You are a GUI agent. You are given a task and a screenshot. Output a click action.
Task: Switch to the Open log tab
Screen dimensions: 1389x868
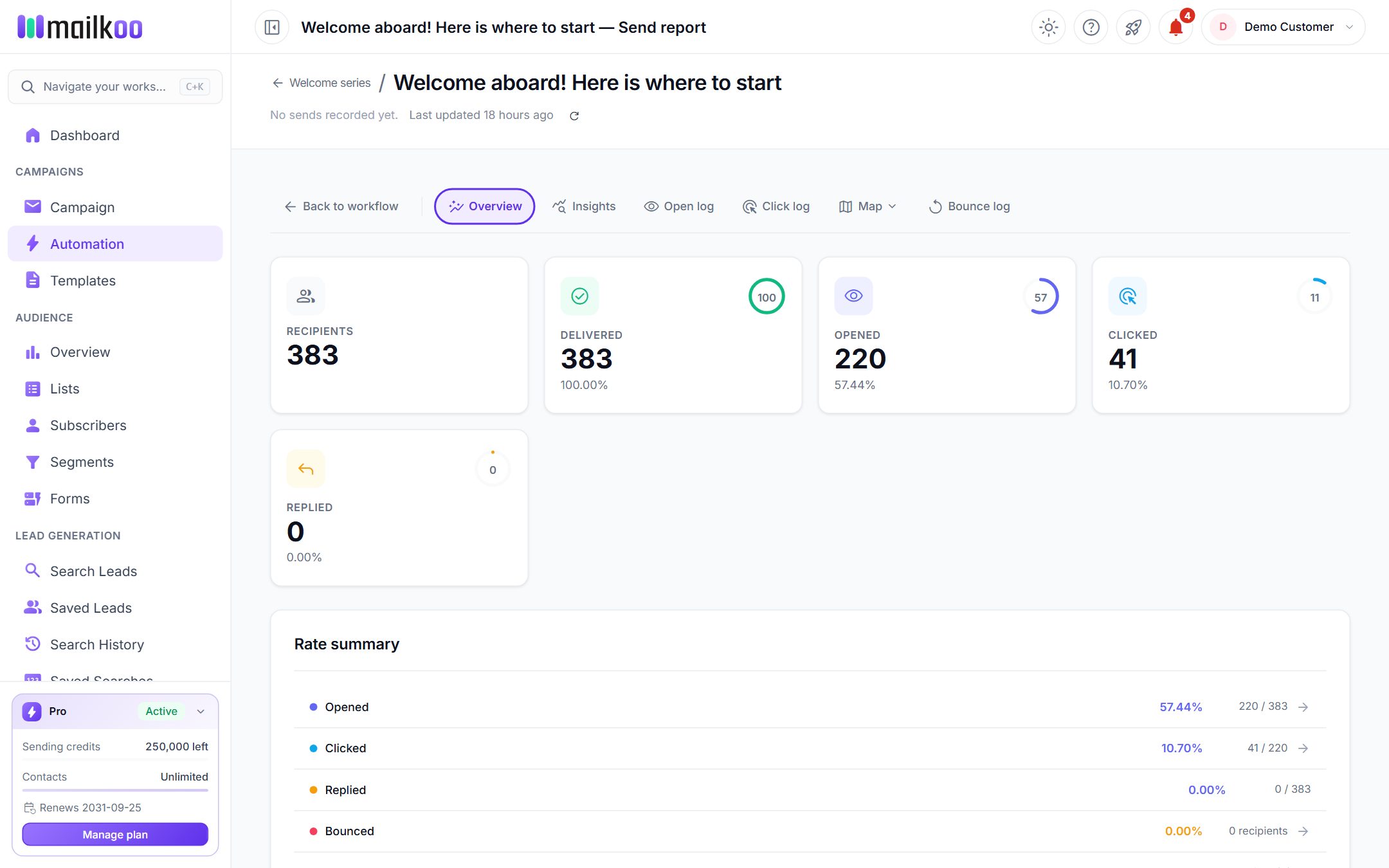[x=679, y=206]
